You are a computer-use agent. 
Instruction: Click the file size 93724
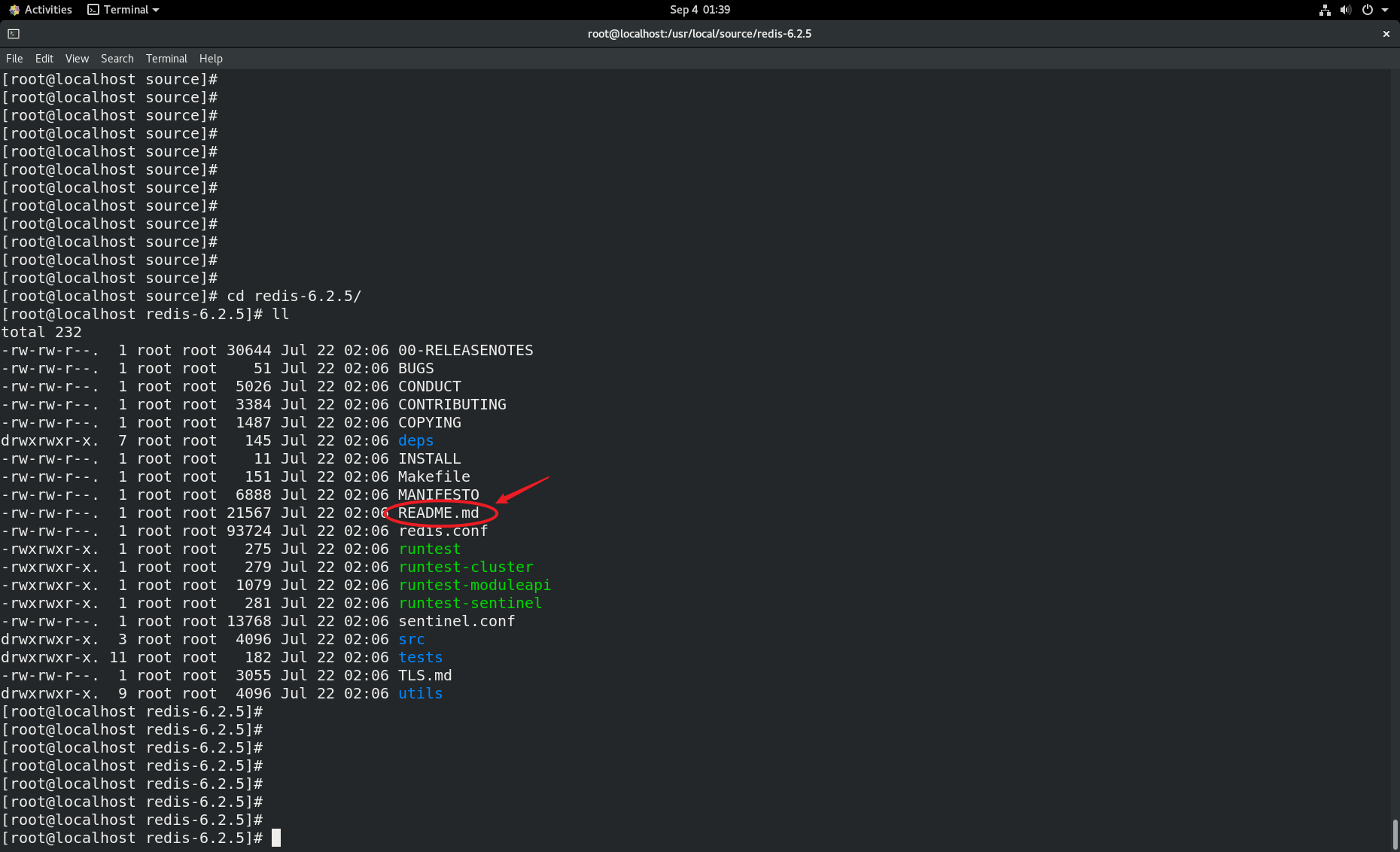tap(249, 531)
